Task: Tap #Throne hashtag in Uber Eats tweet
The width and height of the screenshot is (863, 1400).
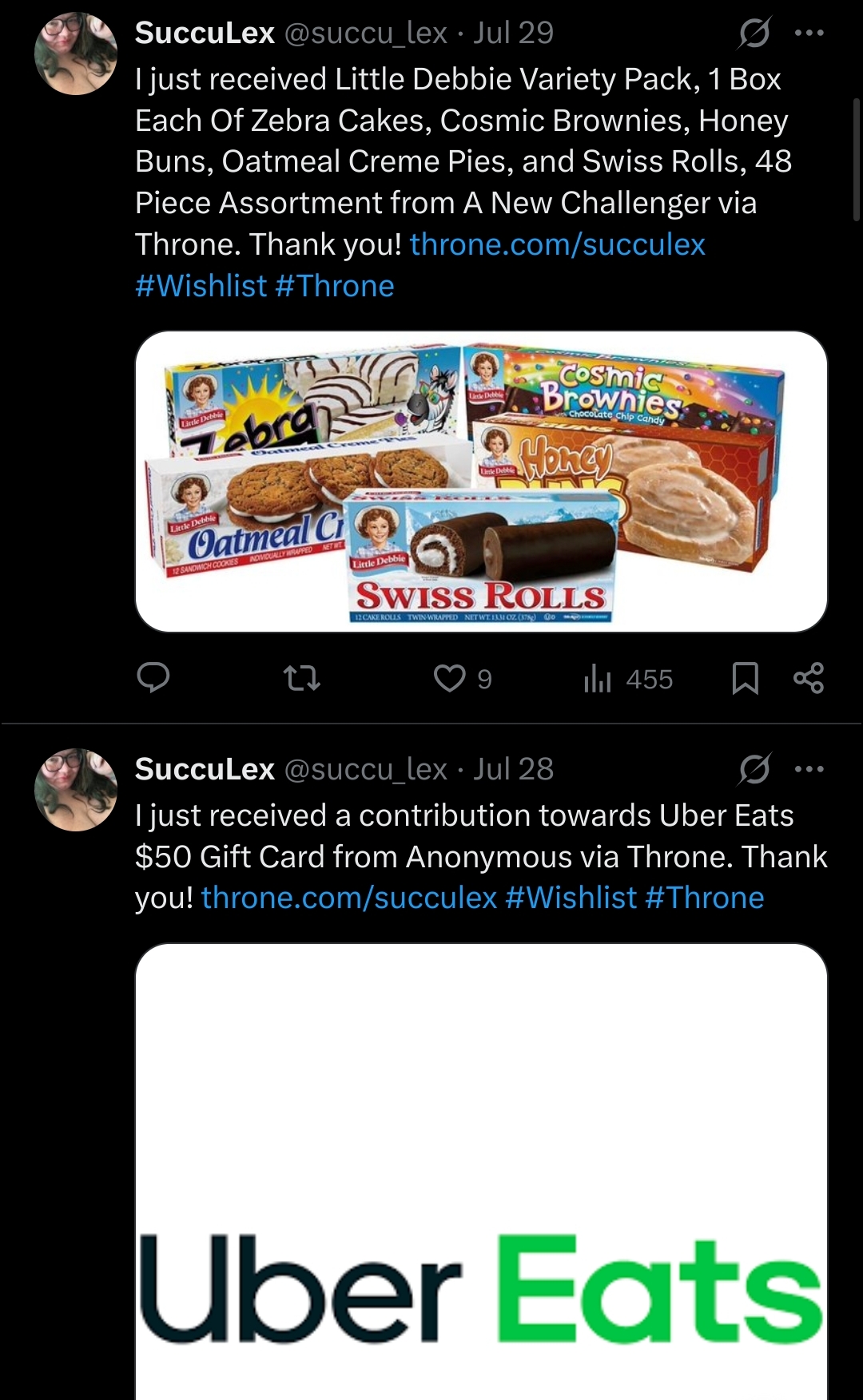Action: pos(704,898)
